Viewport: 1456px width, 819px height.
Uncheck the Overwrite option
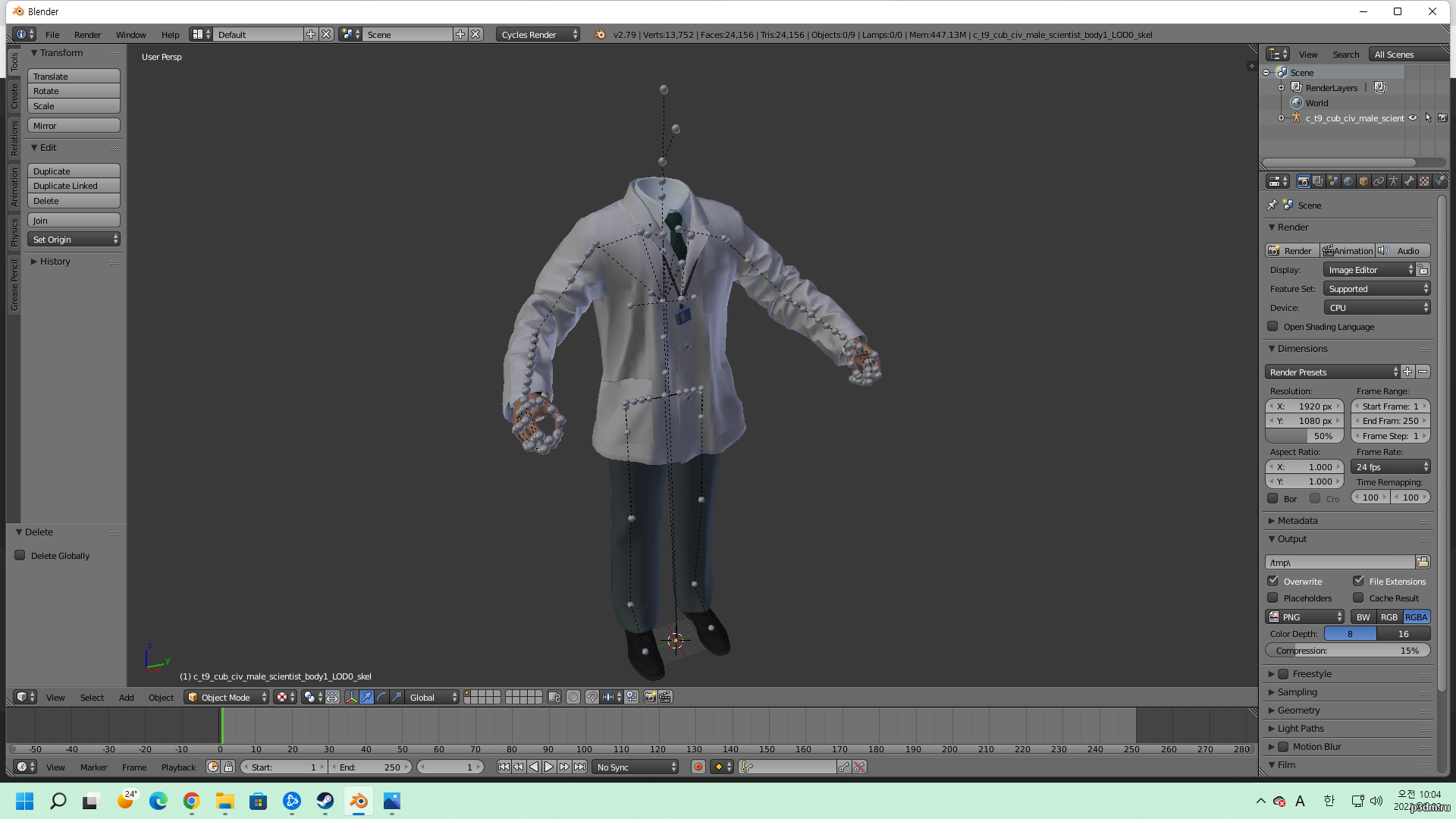[x=1273, y=582]
